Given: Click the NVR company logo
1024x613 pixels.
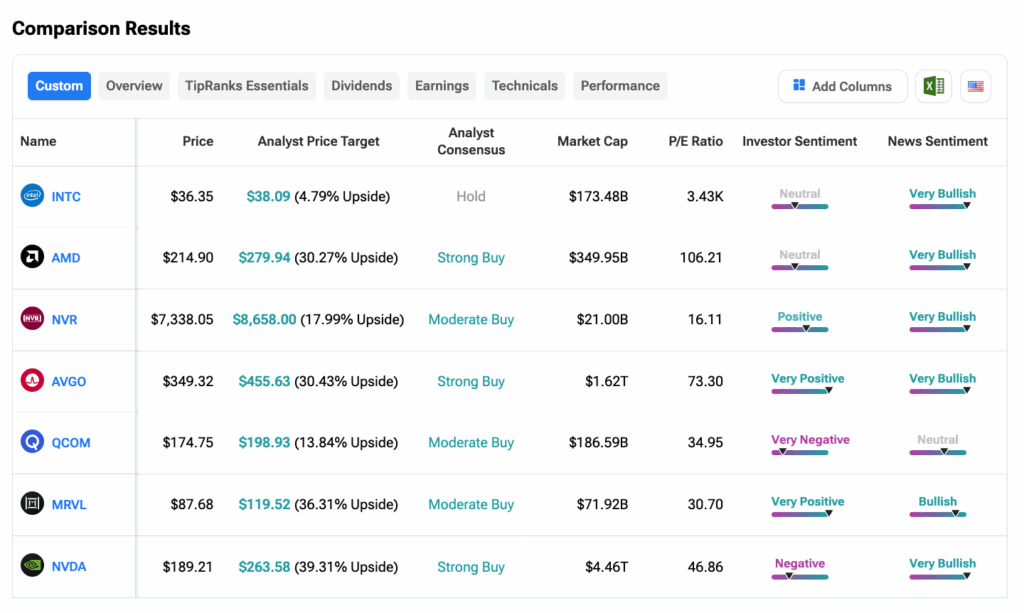Looking at the screenshot, I should (33, 319).
